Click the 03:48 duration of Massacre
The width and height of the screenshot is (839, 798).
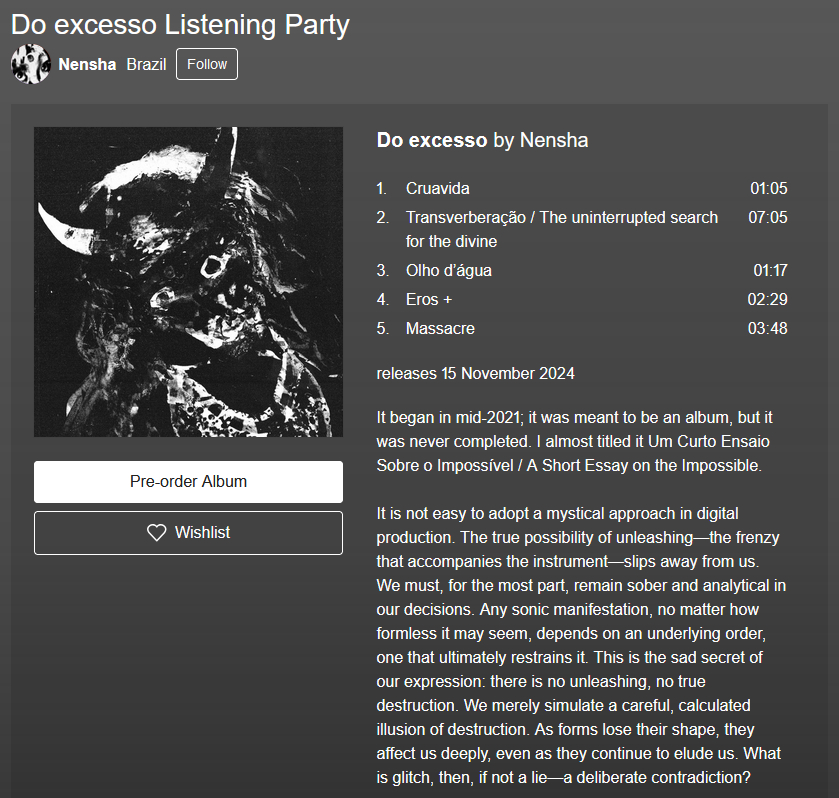pos(768,328)
